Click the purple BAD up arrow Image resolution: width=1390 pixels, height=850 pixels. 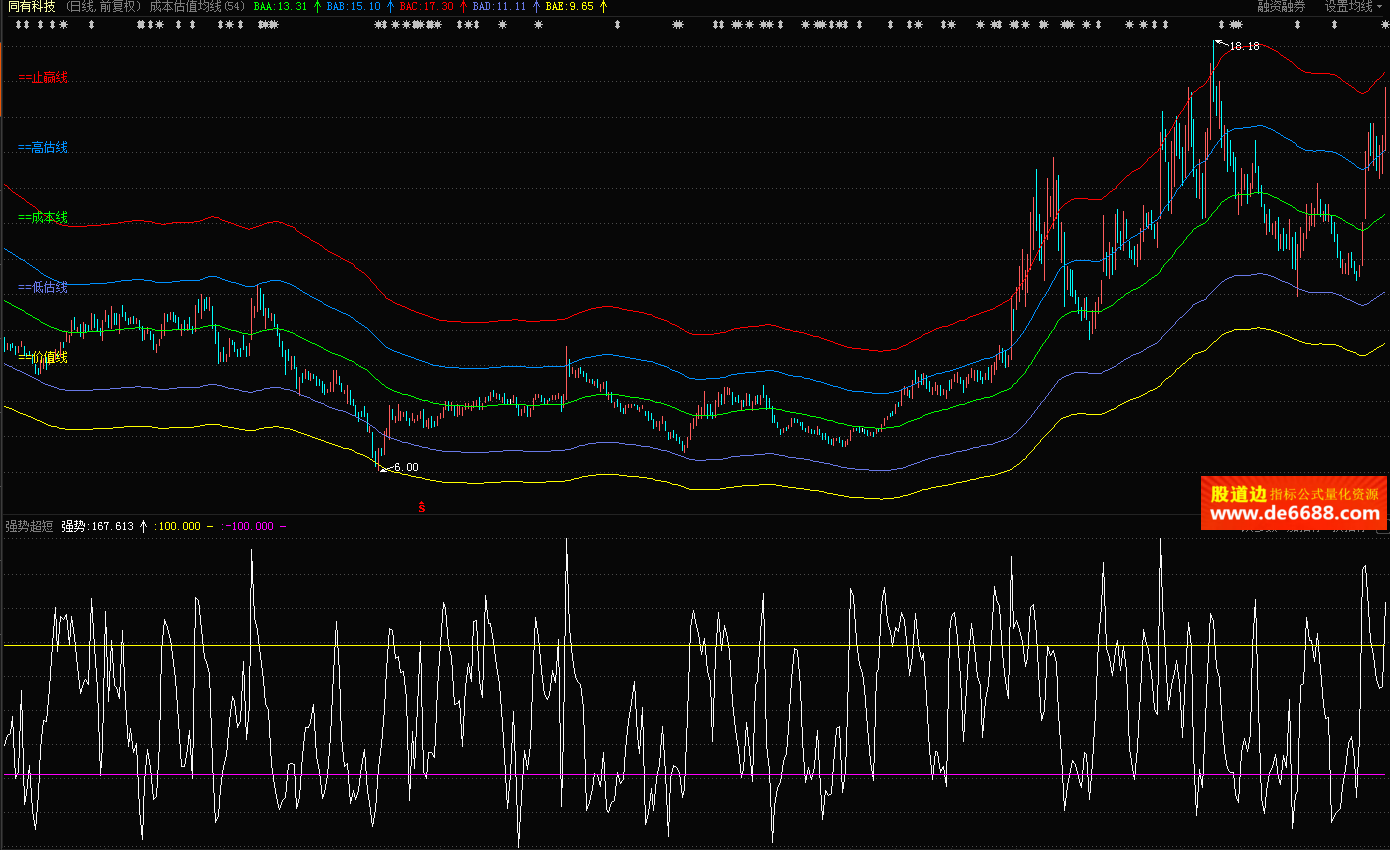pos(536,6)
